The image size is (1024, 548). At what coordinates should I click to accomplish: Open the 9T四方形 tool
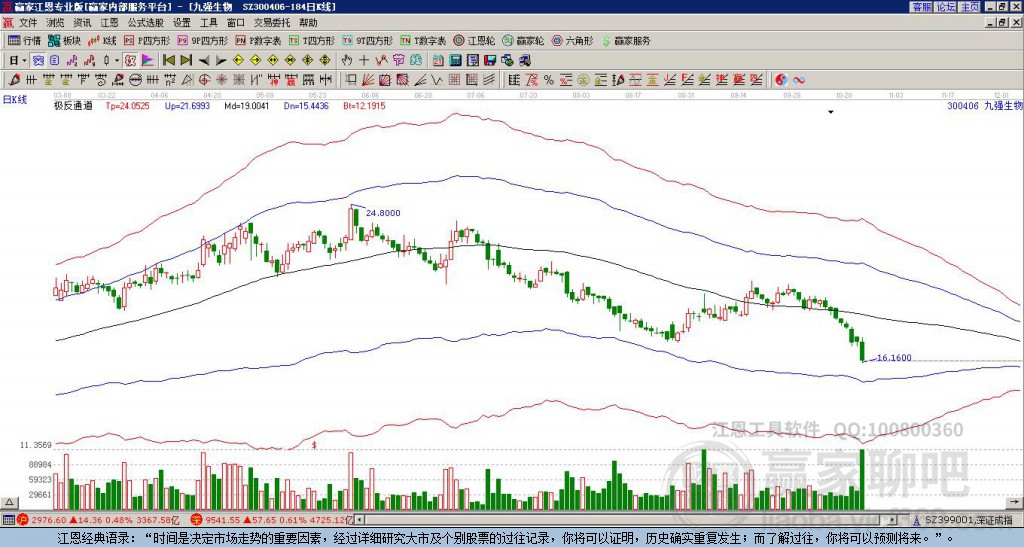tap(367, 40)
